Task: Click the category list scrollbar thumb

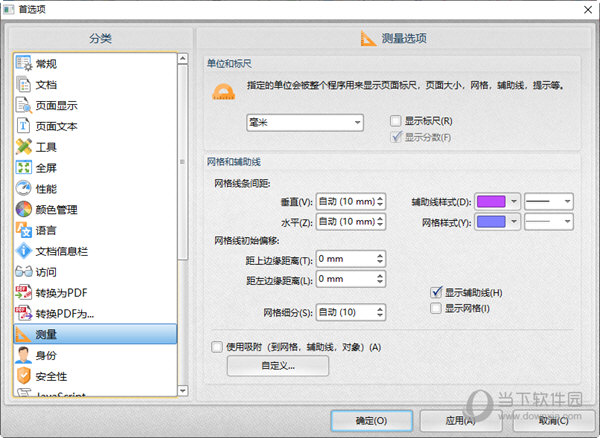Action: coord(183,162)
